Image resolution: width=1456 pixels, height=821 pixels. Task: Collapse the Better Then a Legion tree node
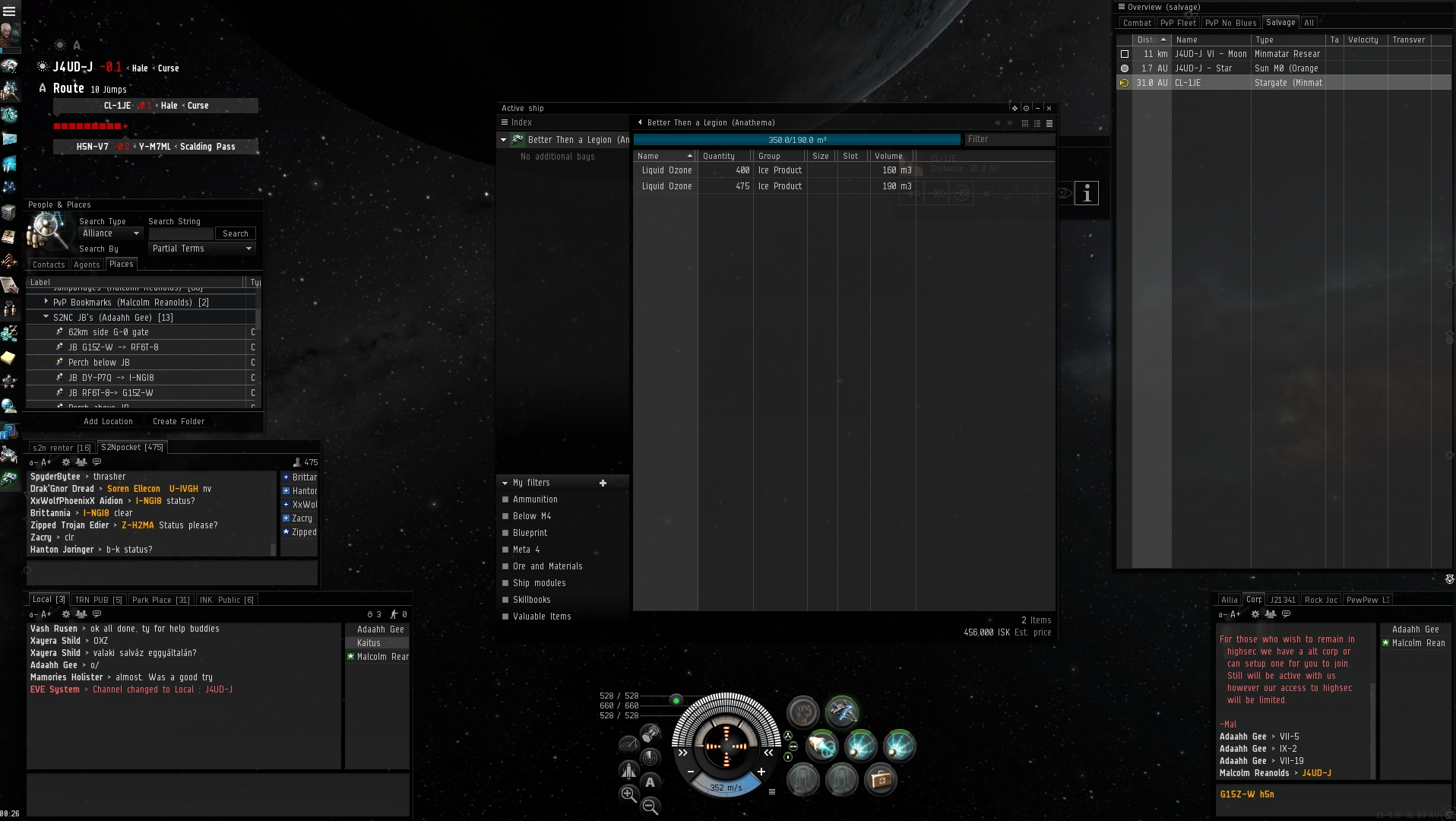click(503, 140)
